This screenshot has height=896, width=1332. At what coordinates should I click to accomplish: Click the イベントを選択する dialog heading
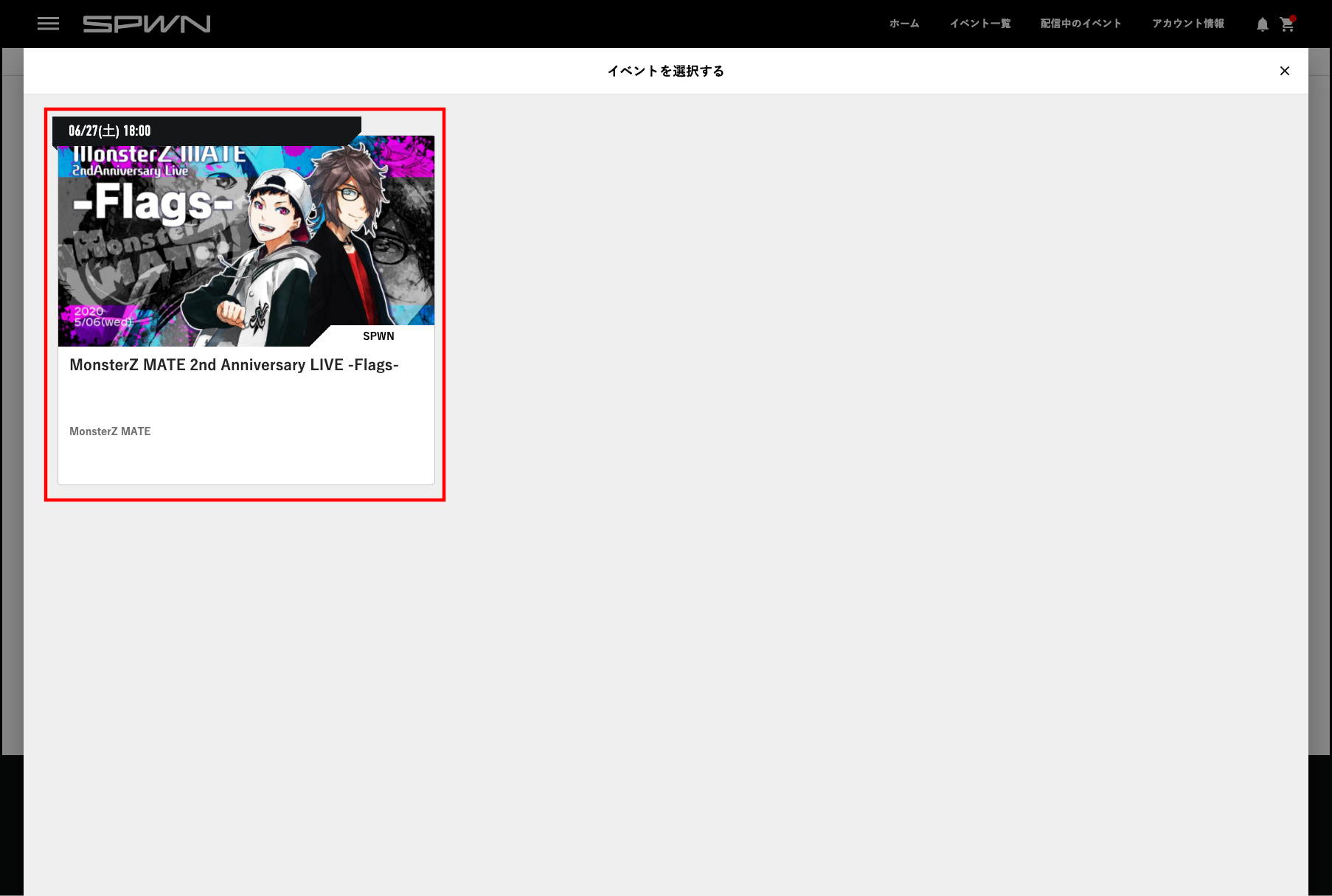(666, 71)
